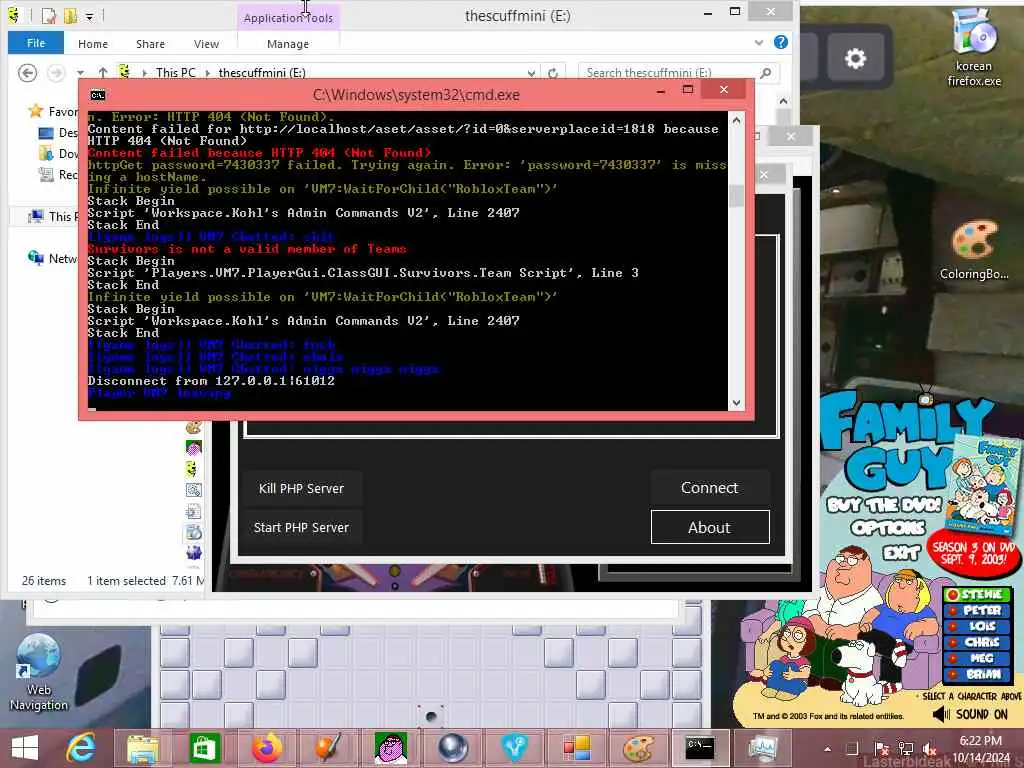
Task: Select Network in navigation pane
Action: pyautogui.click(x=52, y=259)
